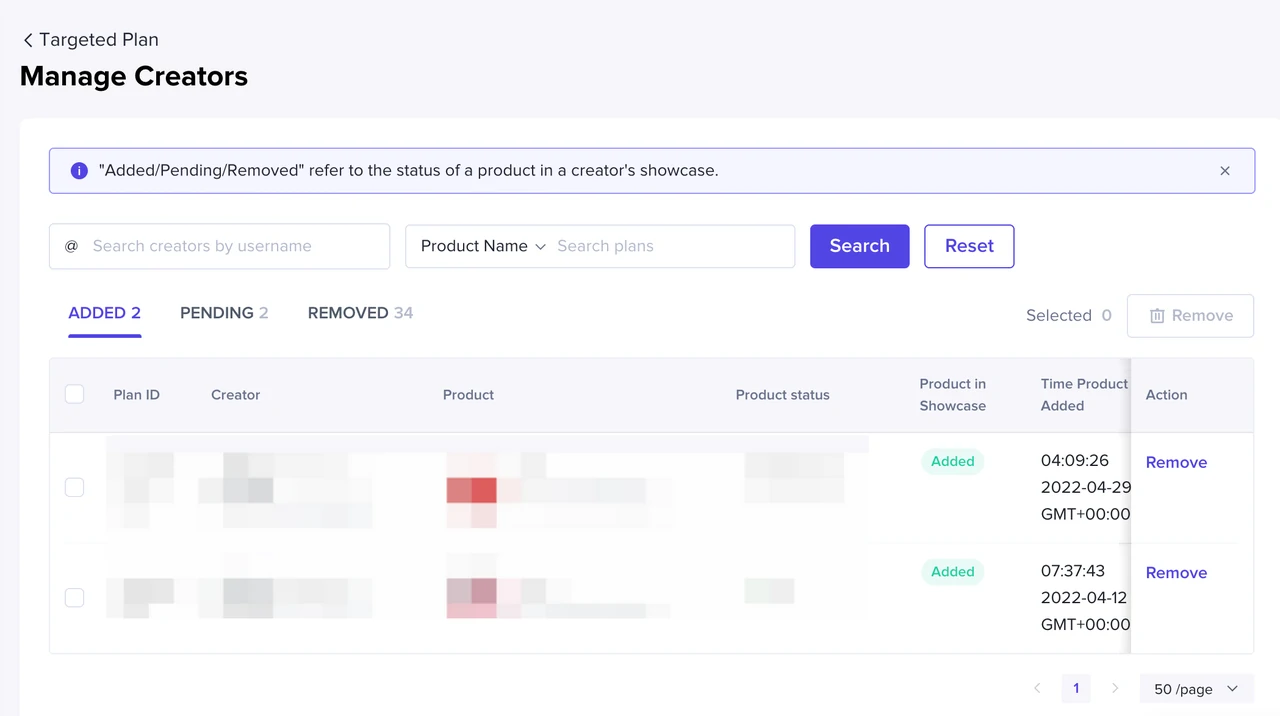The image size is (1280, 716).
Task: Click the trash icon Remove button
Action: pyautogui.click(x=1190, y=316)
